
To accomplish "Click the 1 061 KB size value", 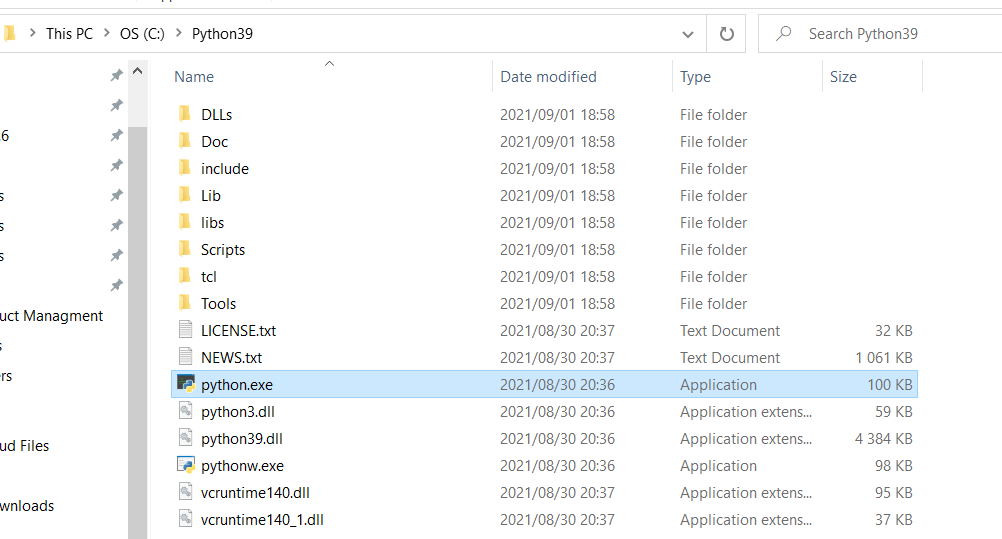I will pyautogui.click(x=884, y=357).
